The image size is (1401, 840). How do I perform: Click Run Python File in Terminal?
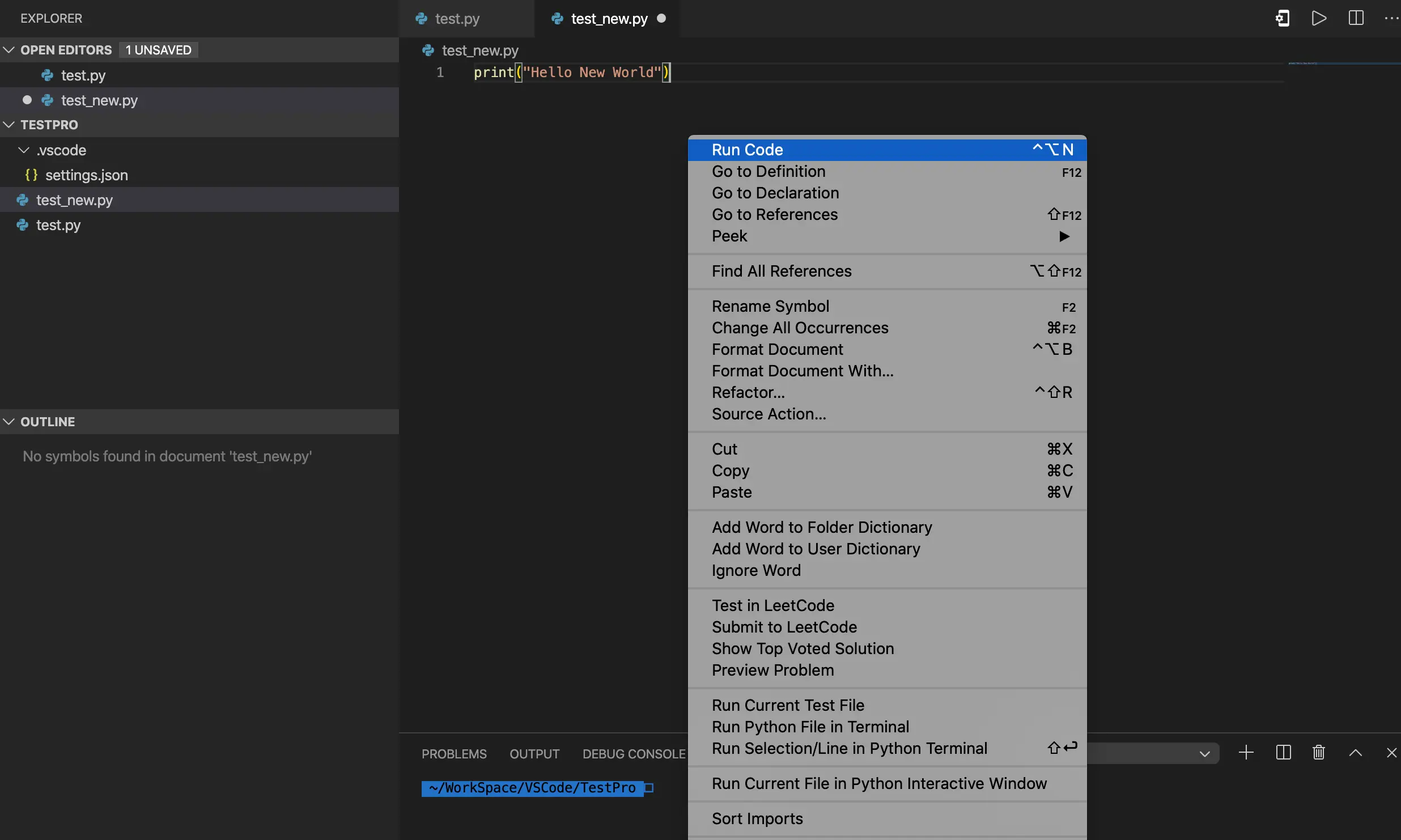[810, 727]
